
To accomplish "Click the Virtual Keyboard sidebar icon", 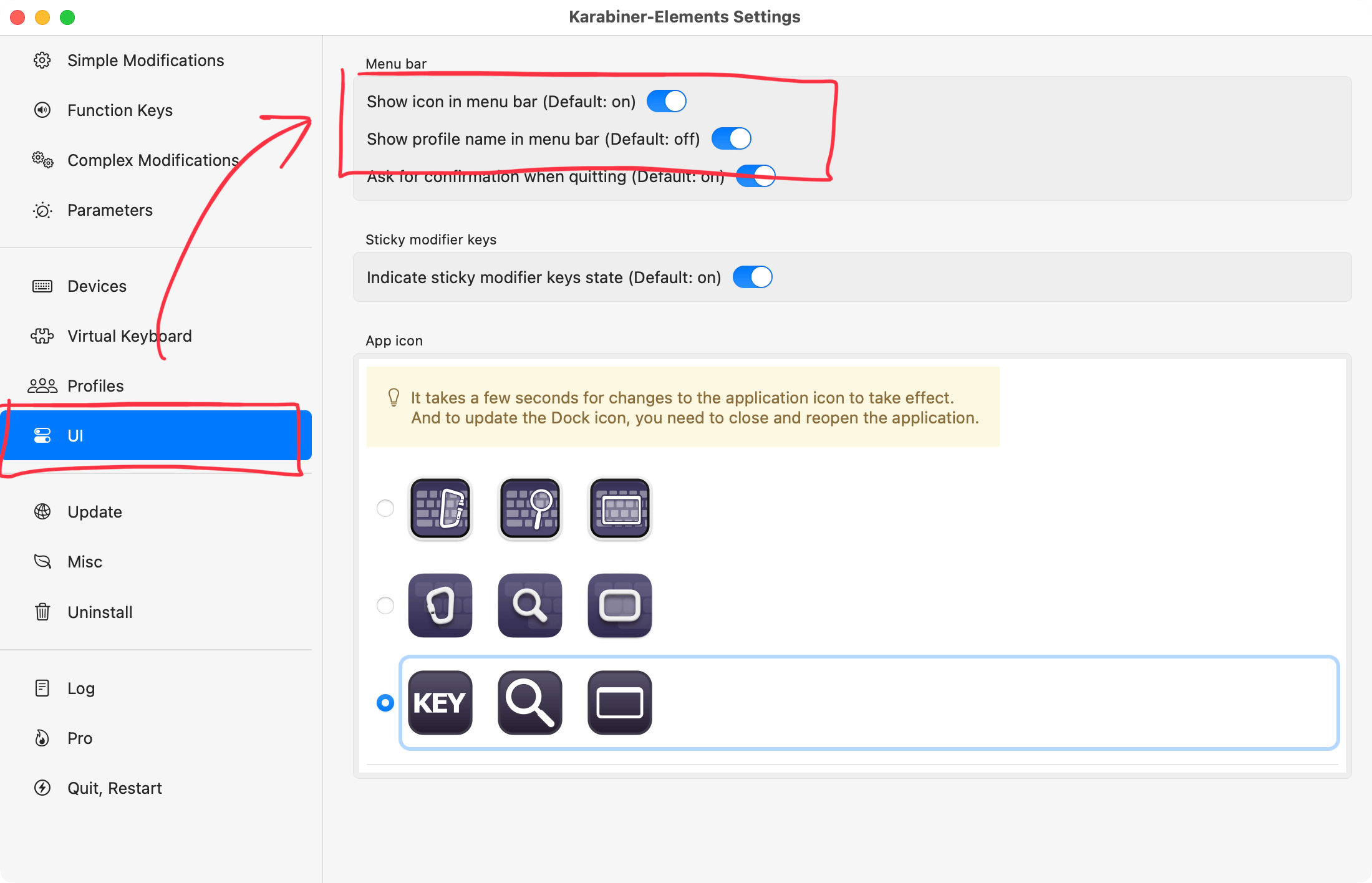I will 43,336.
